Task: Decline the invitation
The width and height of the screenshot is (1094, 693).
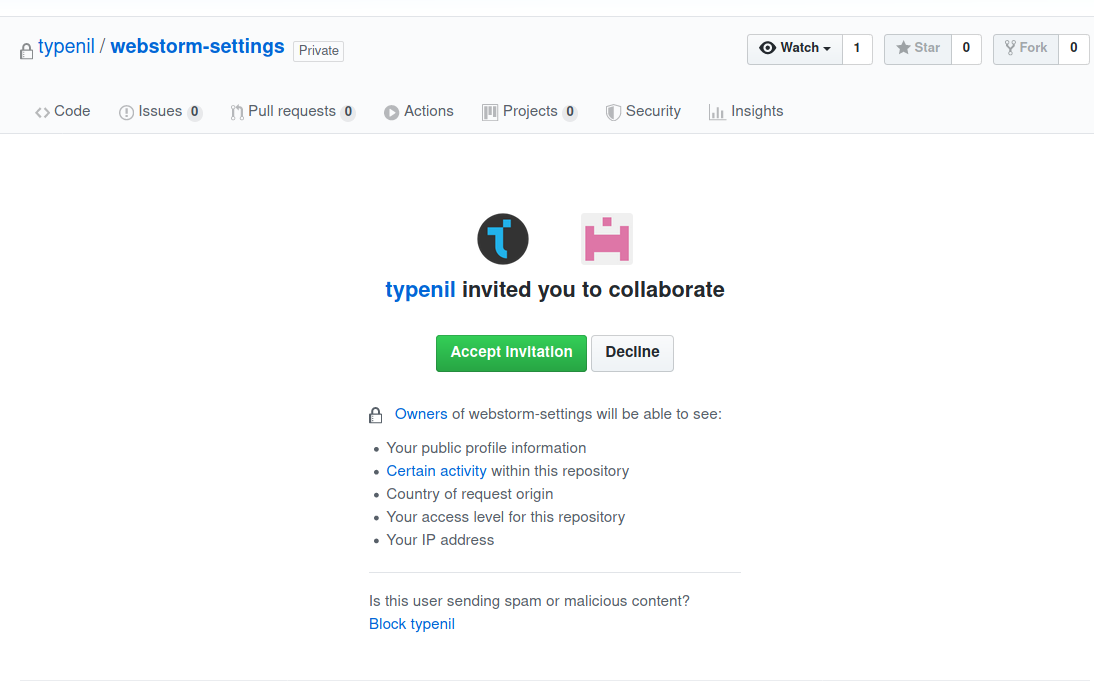Action: [x=632, y=353]
